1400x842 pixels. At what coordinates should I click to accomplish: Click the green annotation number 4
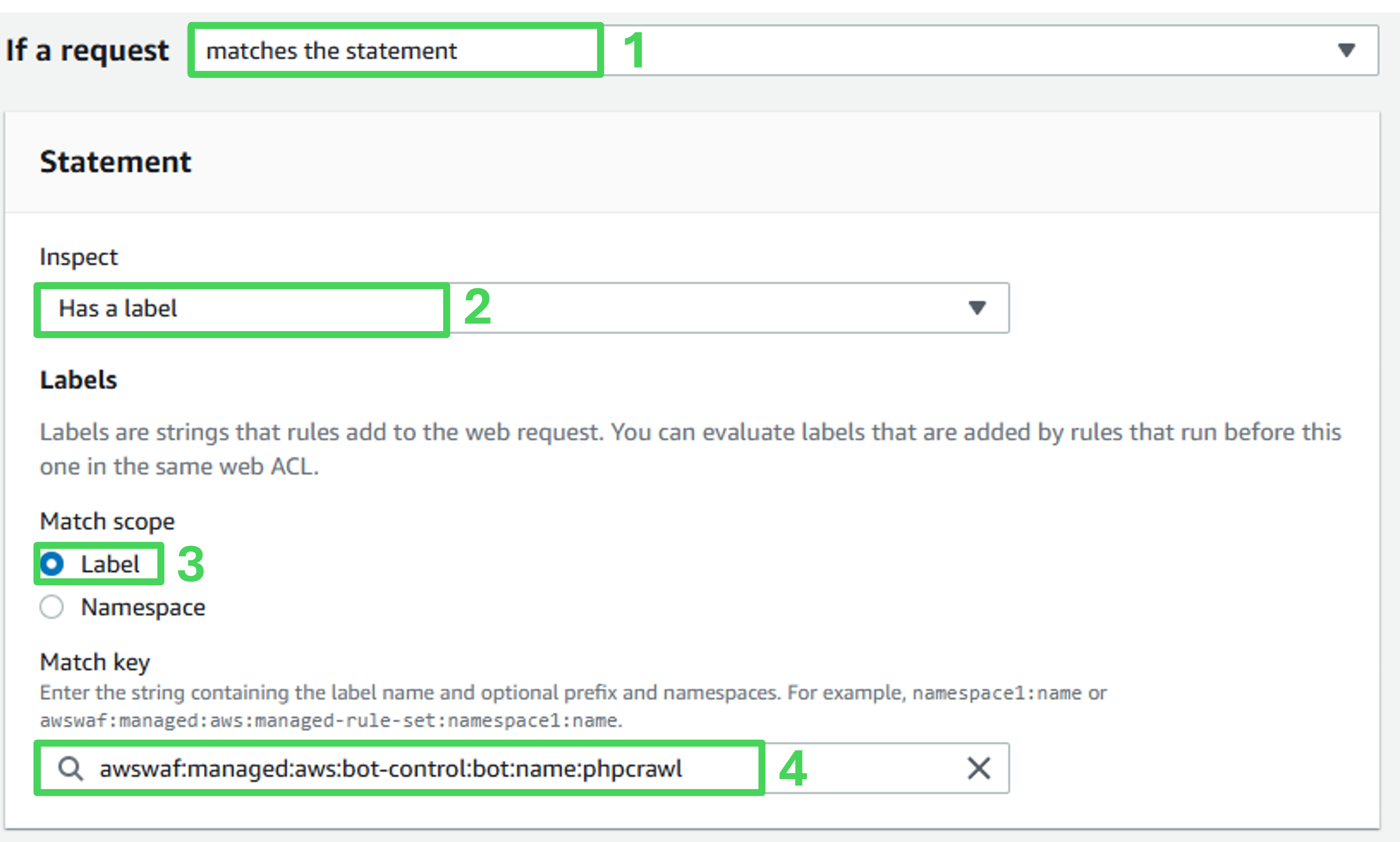point(793,769)
